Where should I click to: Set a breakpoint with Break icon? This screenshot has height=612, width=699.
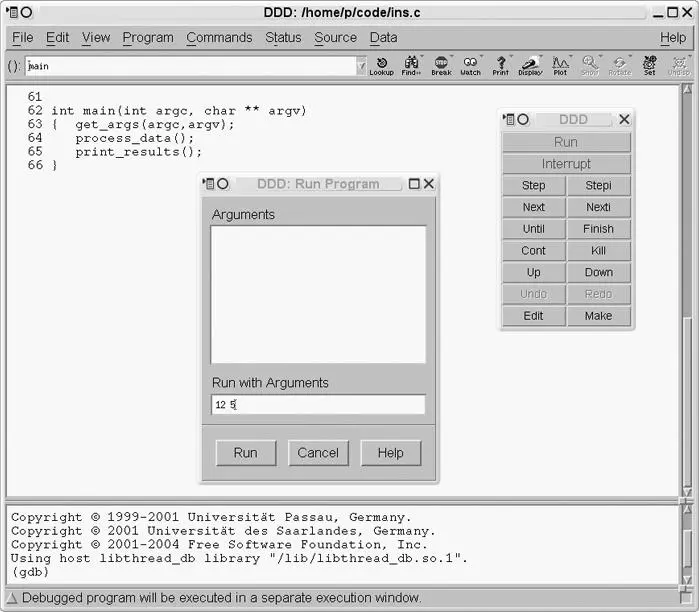[x=441, y=66]
